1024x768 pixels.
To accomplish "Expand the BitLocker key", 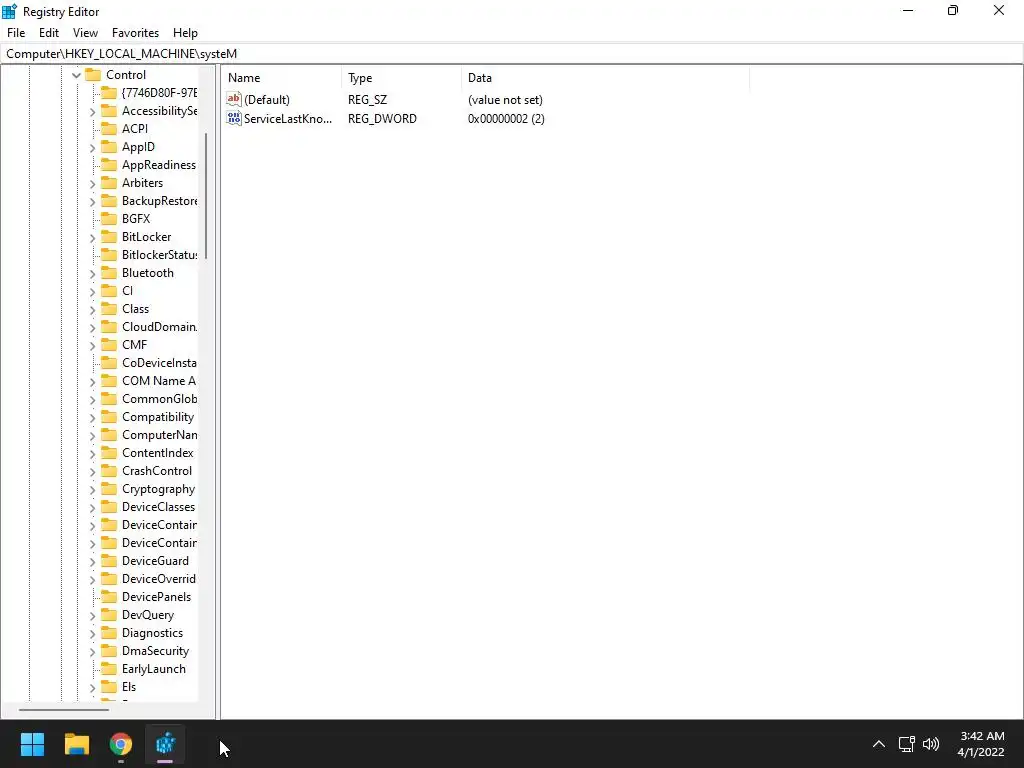I will click(92, 238).
